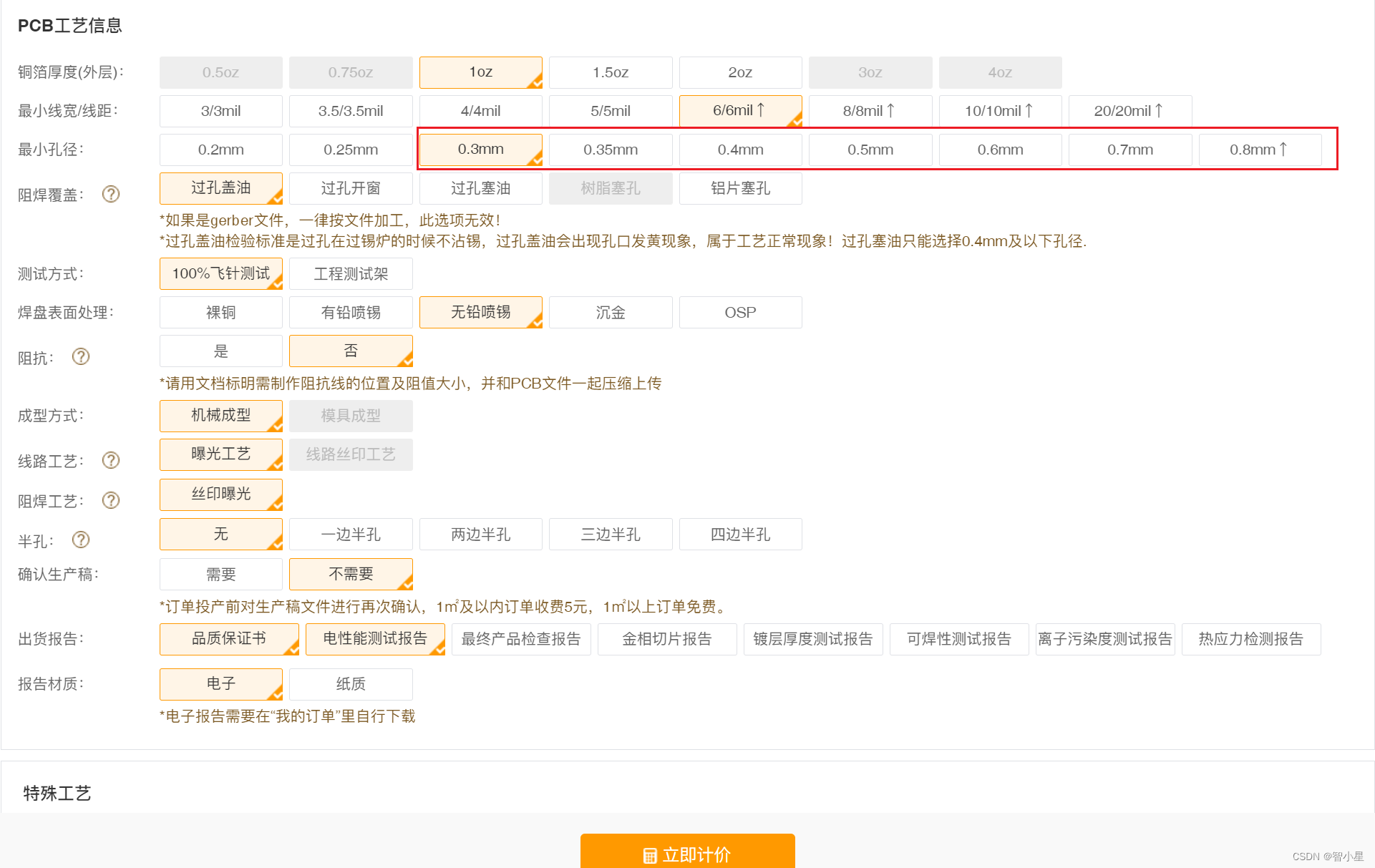Toggle 可焊性测试报告 shipping report
Screen dimensions: 1375x868
pyautogui.click(x=958, y=639)
